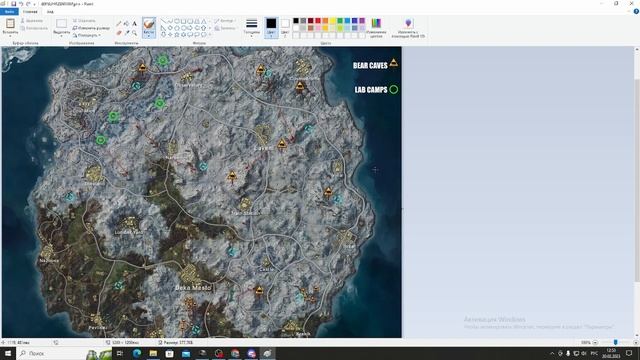Open Microsoft Edge from the taskbar

(137, 353)
